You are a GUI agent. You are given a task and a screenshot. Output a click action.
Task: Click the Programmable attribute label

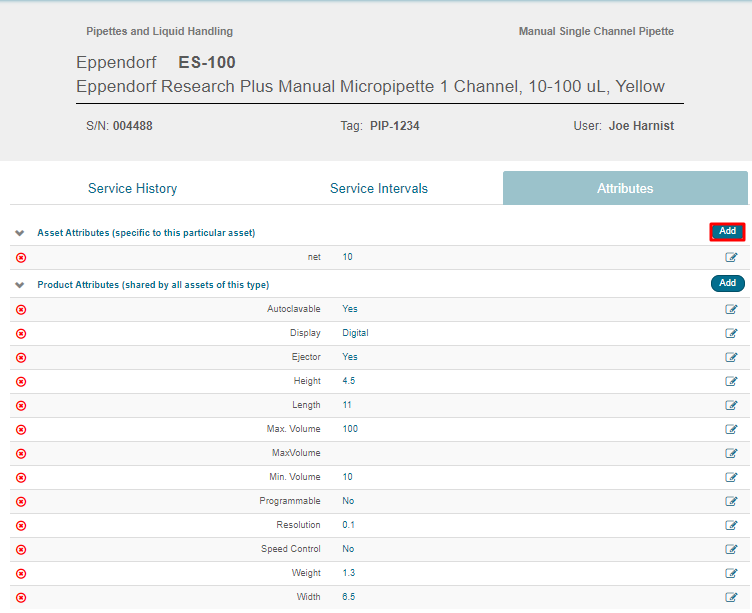[x=290, y=501]
